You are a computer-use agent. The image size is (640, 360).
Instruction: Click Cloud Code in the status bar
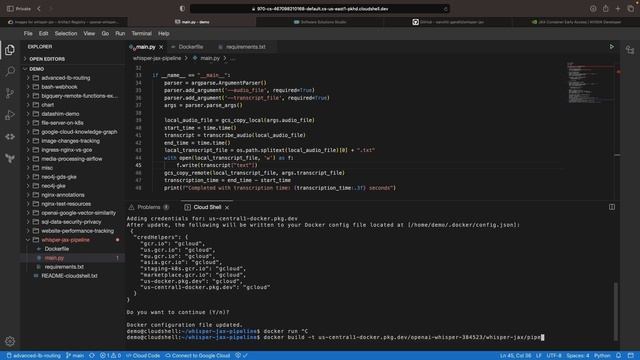143,356
